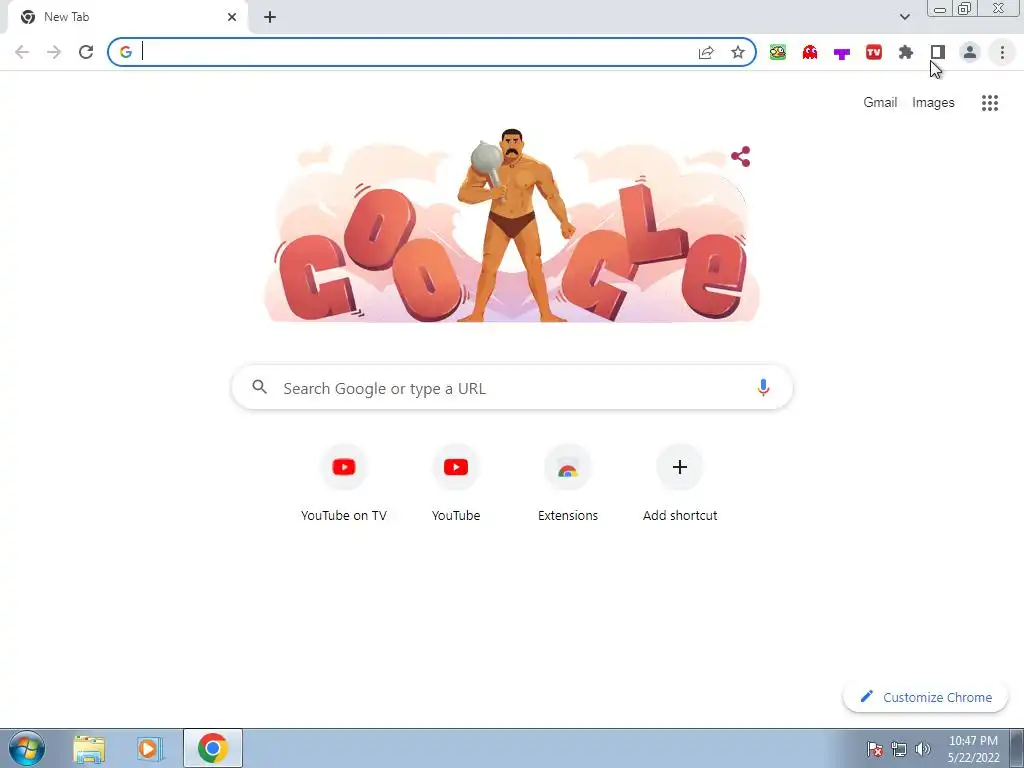Open the YouTube on TV shortcut
Image resolution: width=1024 pixels, height=768 pixels.
(x=344, y=484)
